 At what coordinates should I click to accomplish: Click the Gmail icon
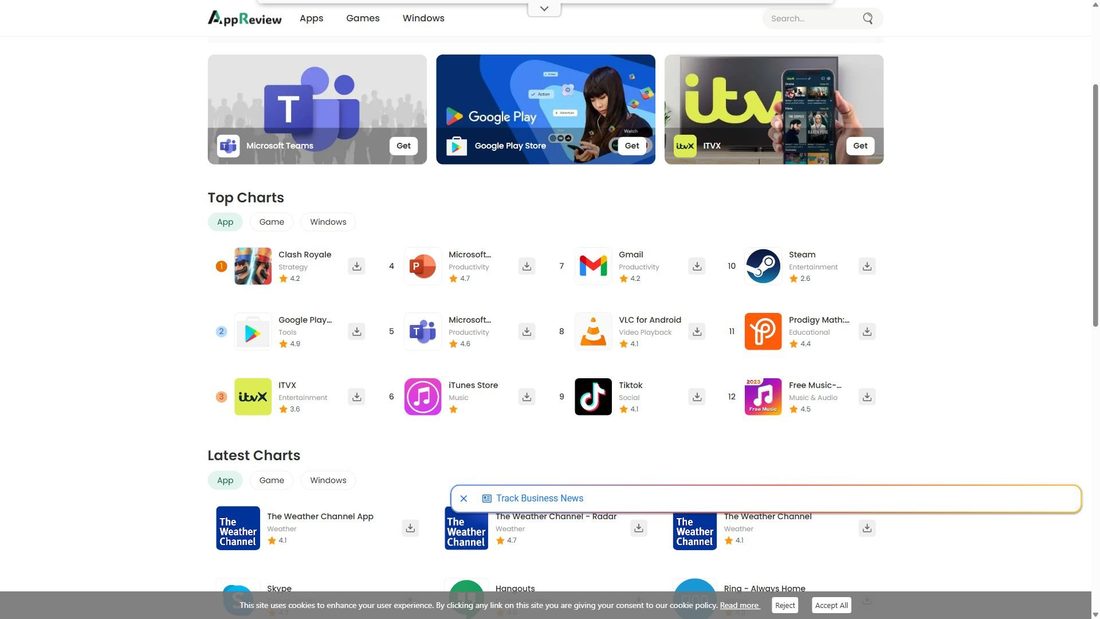point(593,266)
